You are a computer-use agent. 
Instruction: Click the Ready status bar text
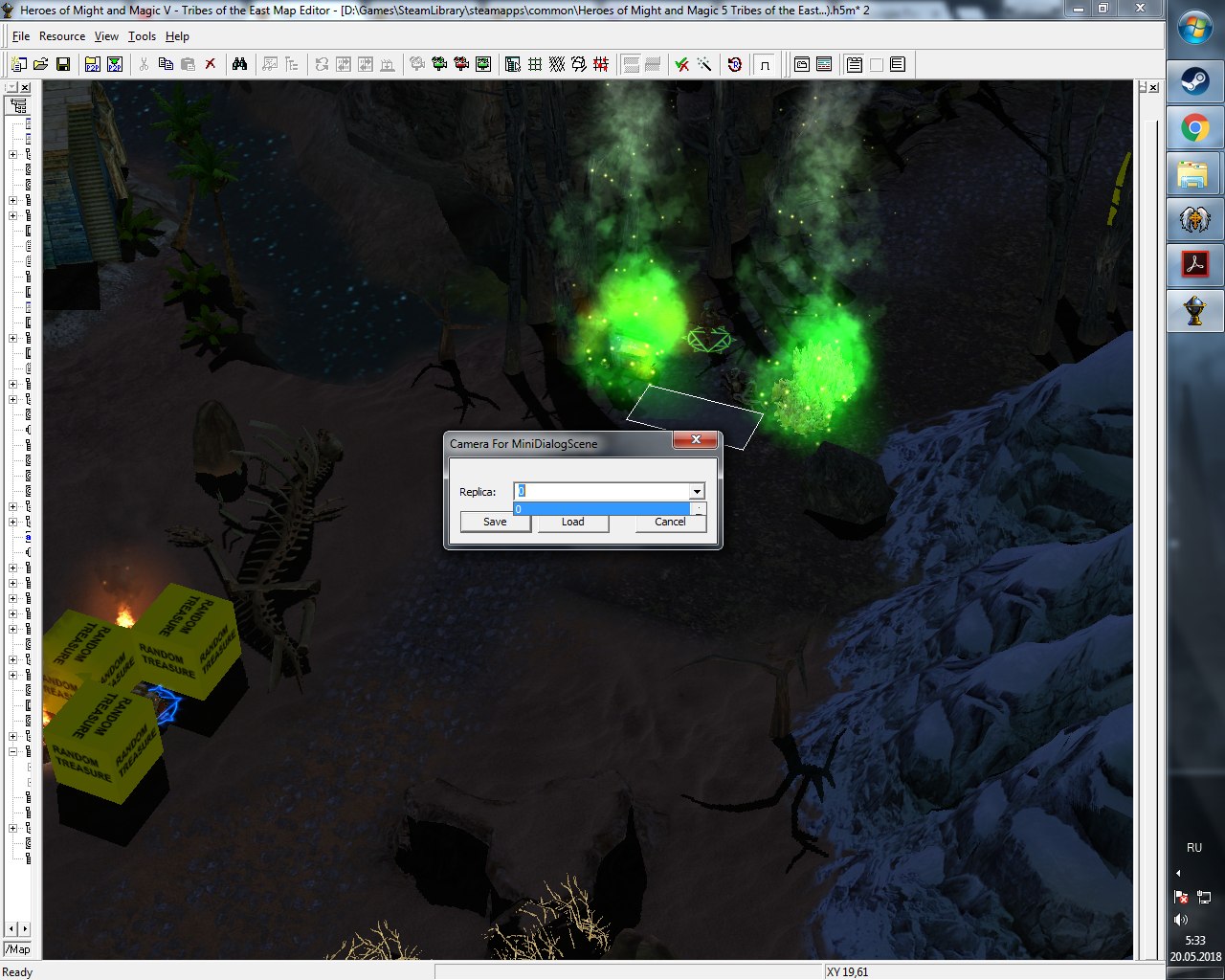click(x=17, y=972)
